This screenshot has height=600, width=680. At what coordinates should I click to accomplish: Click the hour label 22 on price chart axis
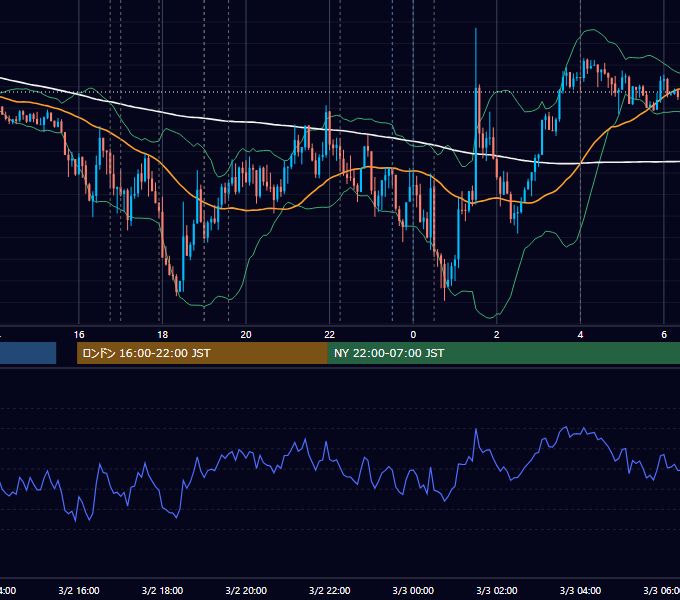tap(330, 335)
